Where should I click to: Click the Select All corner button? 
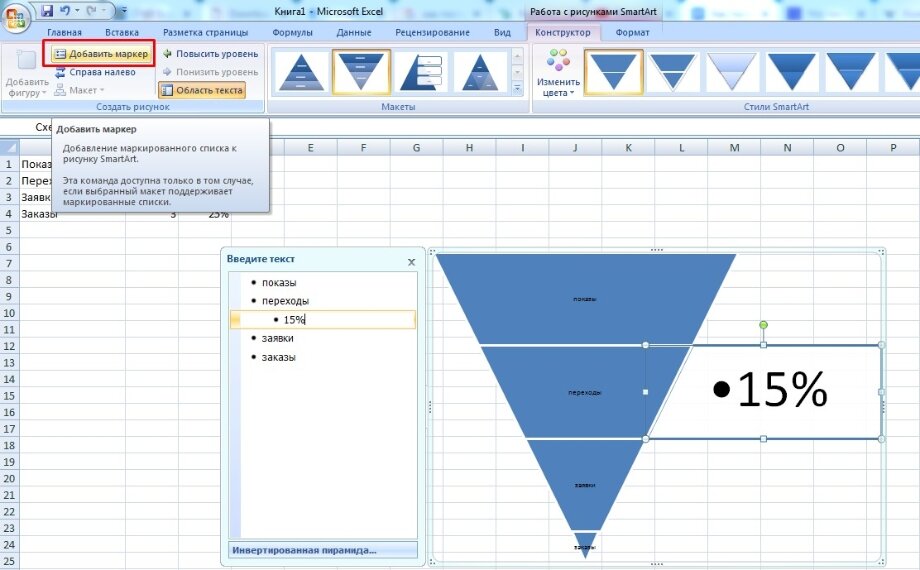[x=9, y=147]
